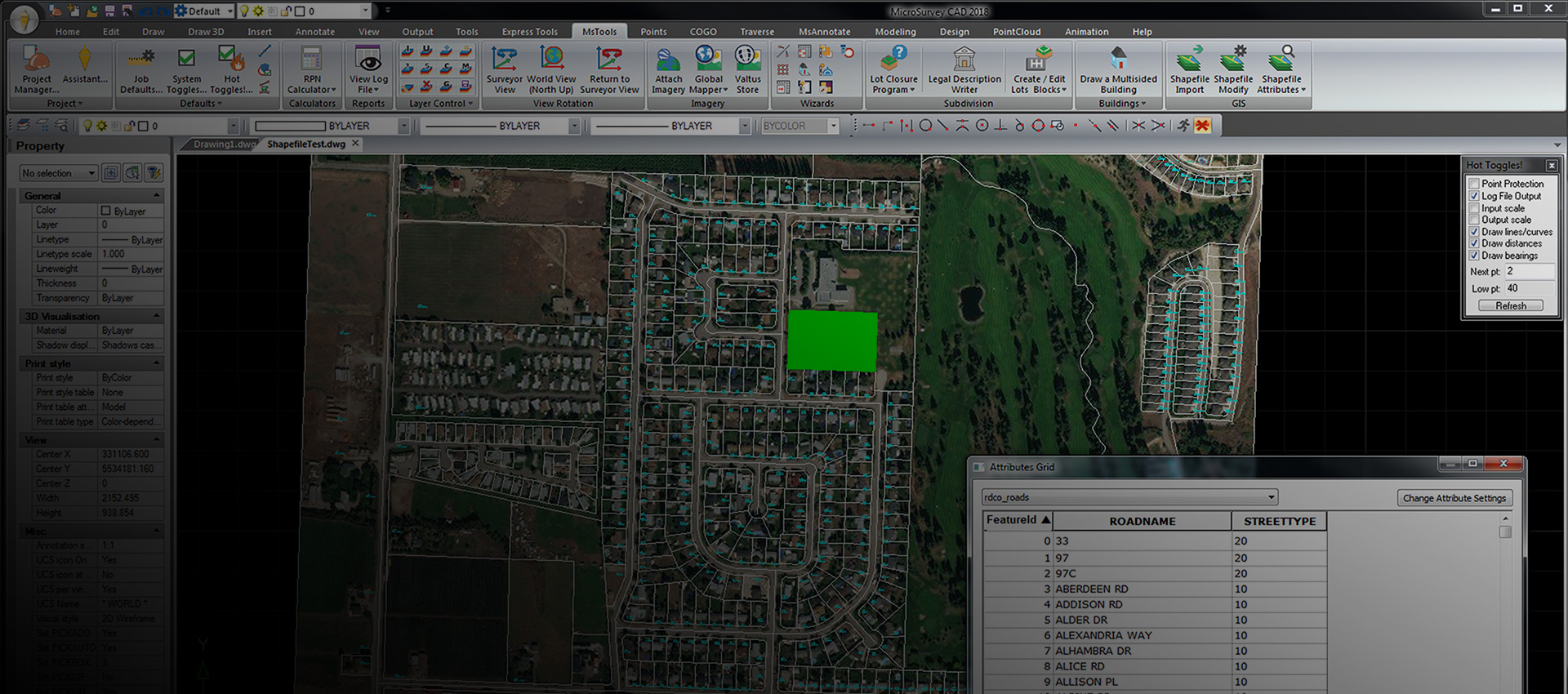1568x694 pixels.
Task: Click the Change Attribute Settings button
Action: [x=1454, y=498]
